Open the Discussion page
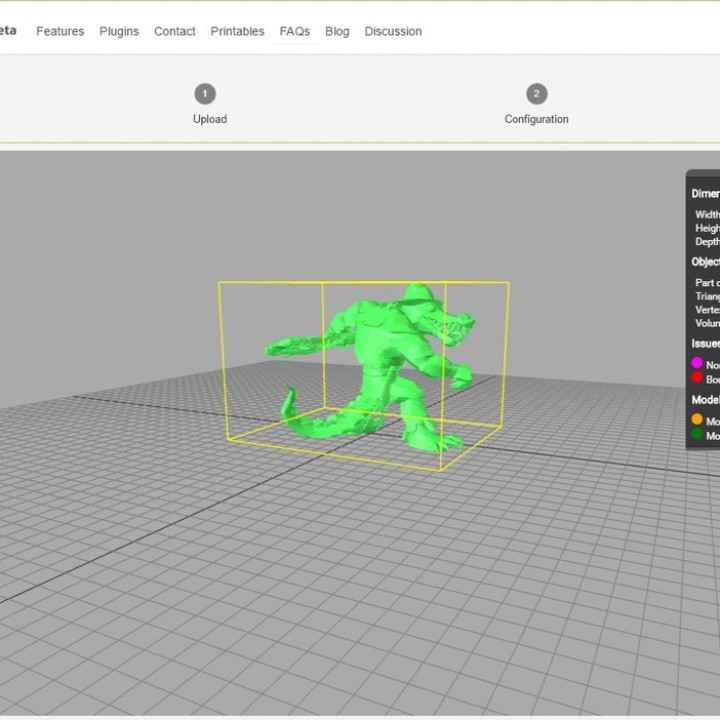 pos(393,31)
